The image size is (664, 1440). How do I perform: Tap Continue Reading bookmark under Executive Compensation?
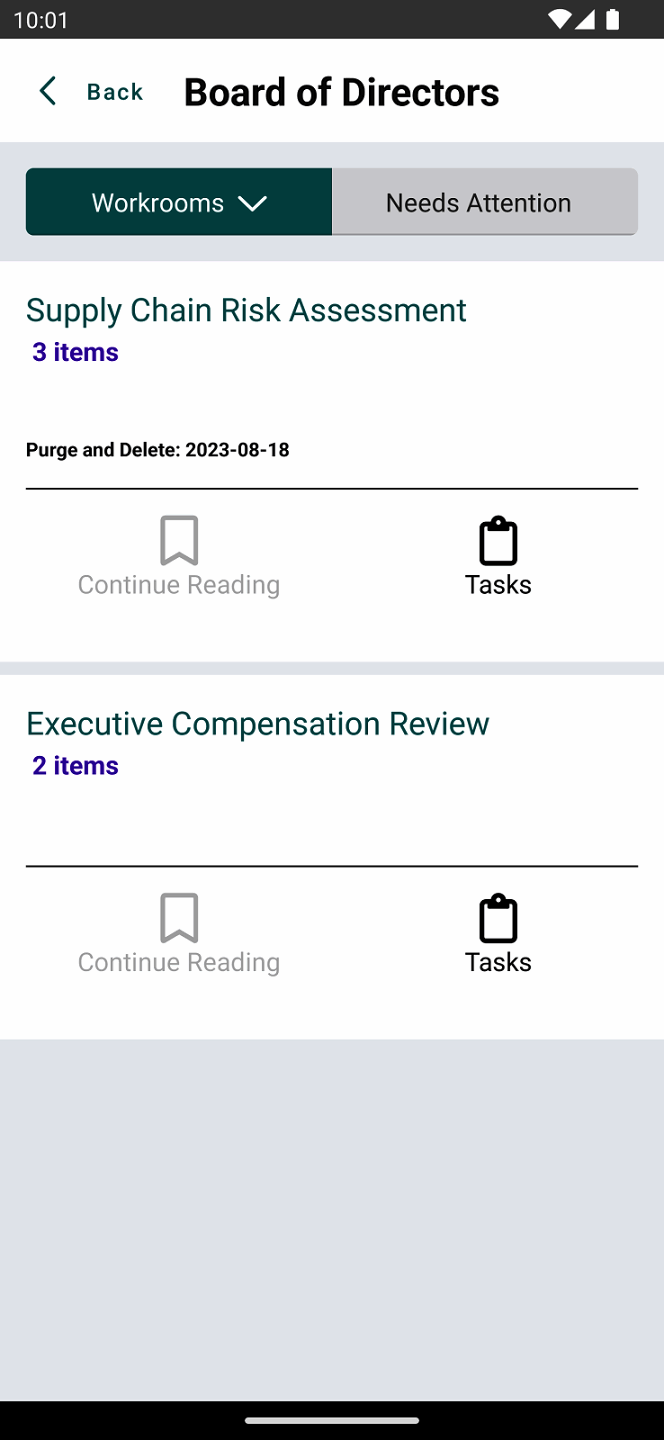179,918
